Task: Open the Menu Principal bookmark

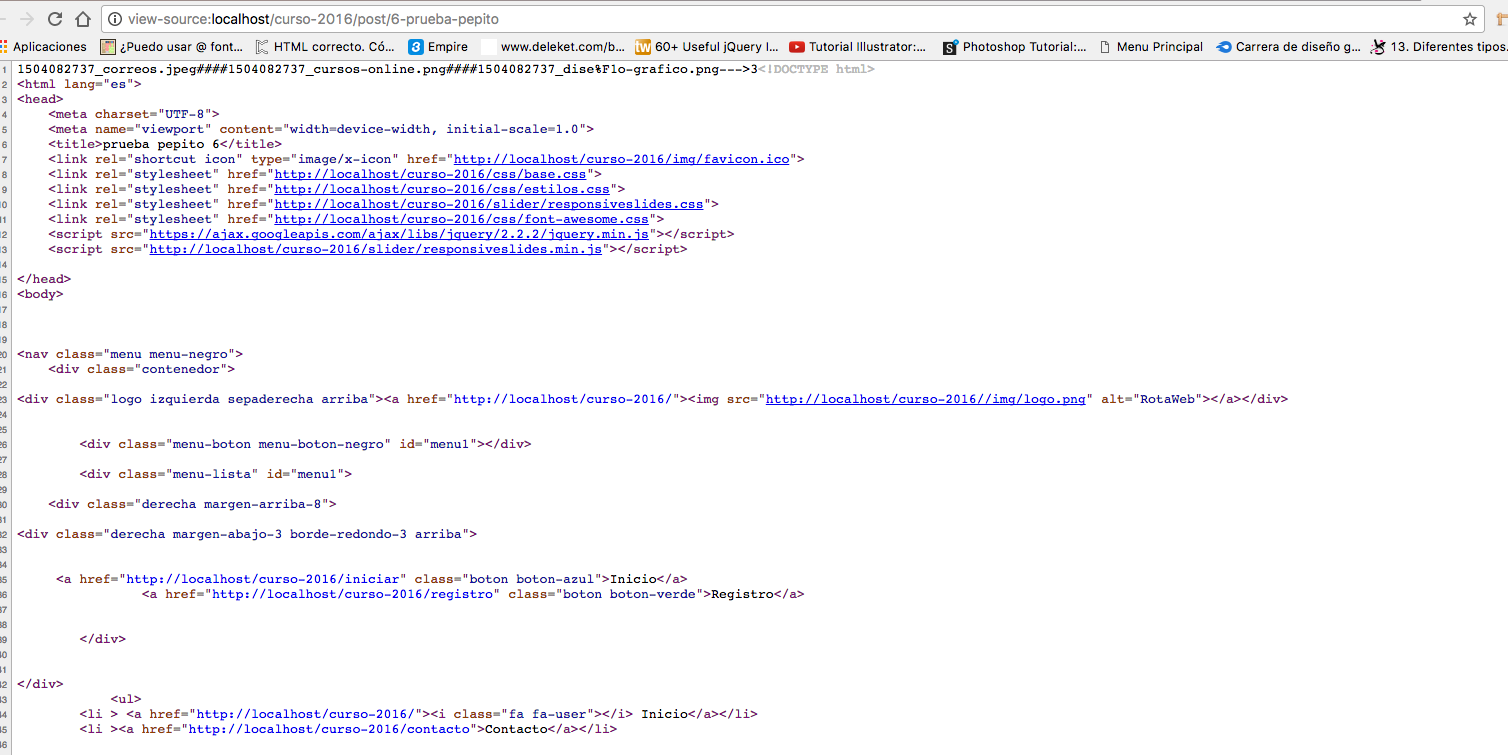Action: point(1150,47)
